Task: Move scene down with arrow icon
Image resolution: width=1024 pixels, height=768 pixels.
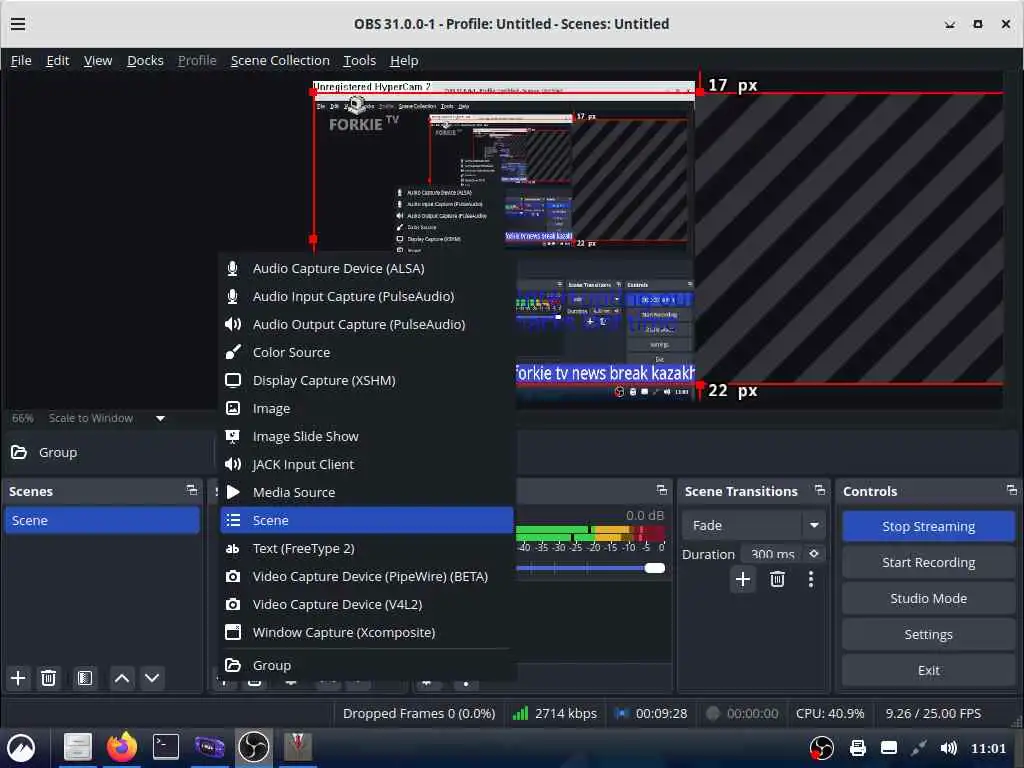Action: click(152, 678)
